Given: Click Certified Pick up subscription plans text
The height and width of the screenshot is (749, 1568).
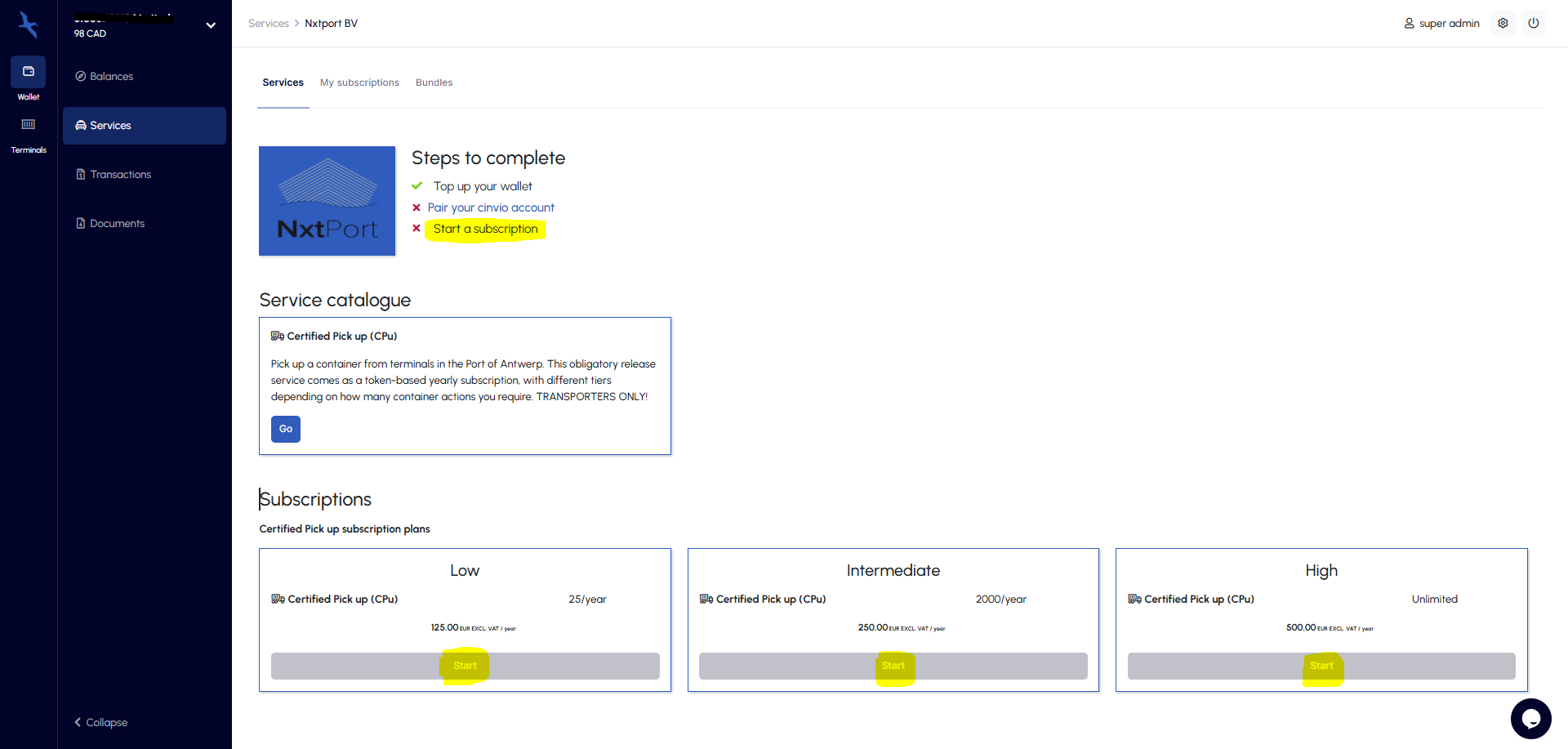Looking at the screenshot, I should [345, 528].
